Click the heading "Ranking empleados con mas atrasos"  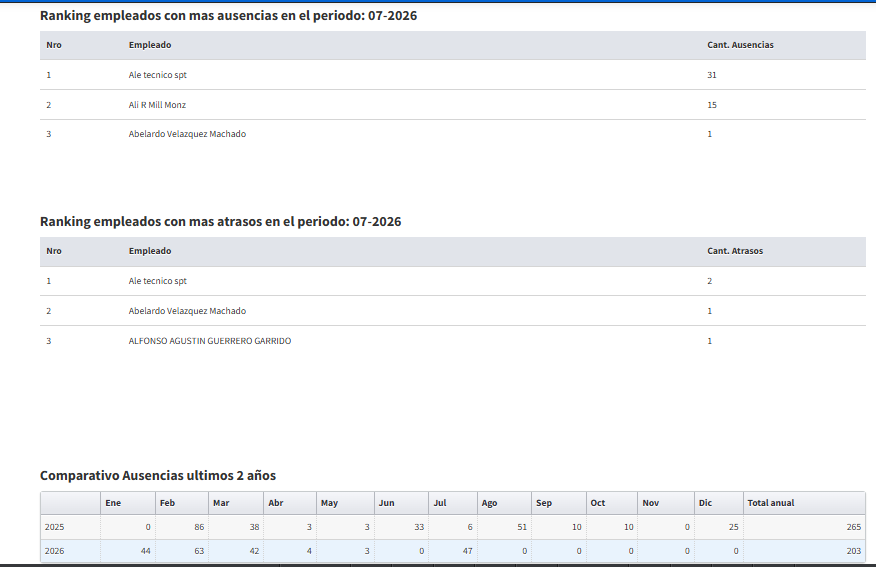pos(221,222)
